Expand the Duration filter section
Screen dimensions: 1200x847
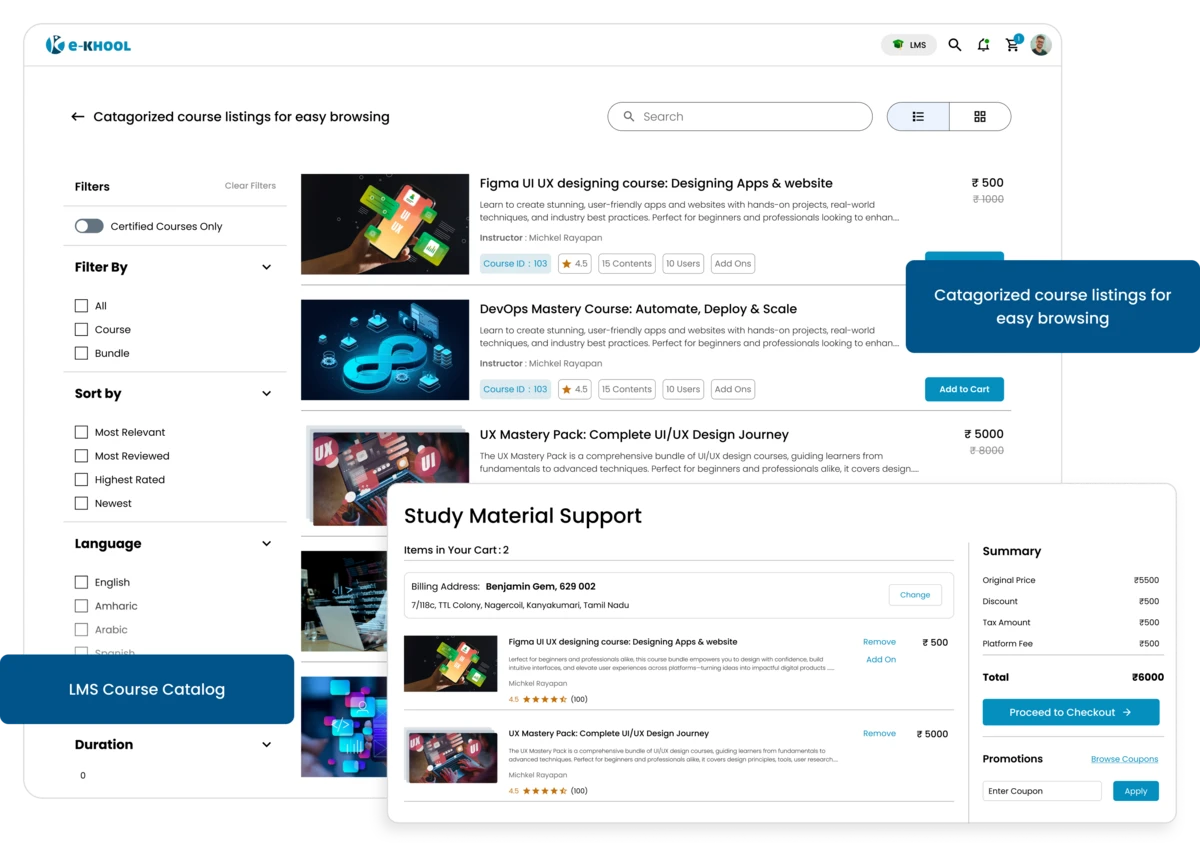pyautogui.click(x=266, y=744)
